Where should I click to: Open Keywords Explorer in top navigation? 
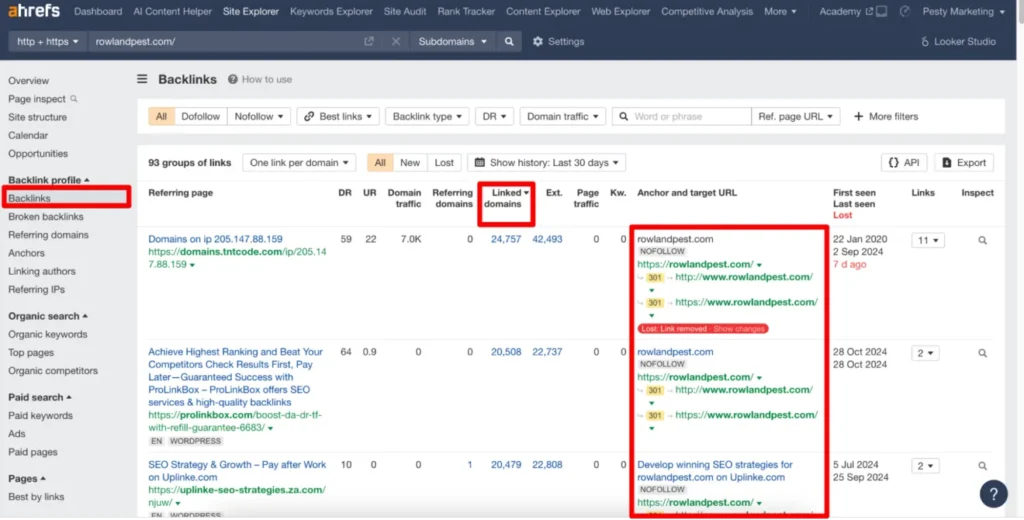[x=332, y=12]
